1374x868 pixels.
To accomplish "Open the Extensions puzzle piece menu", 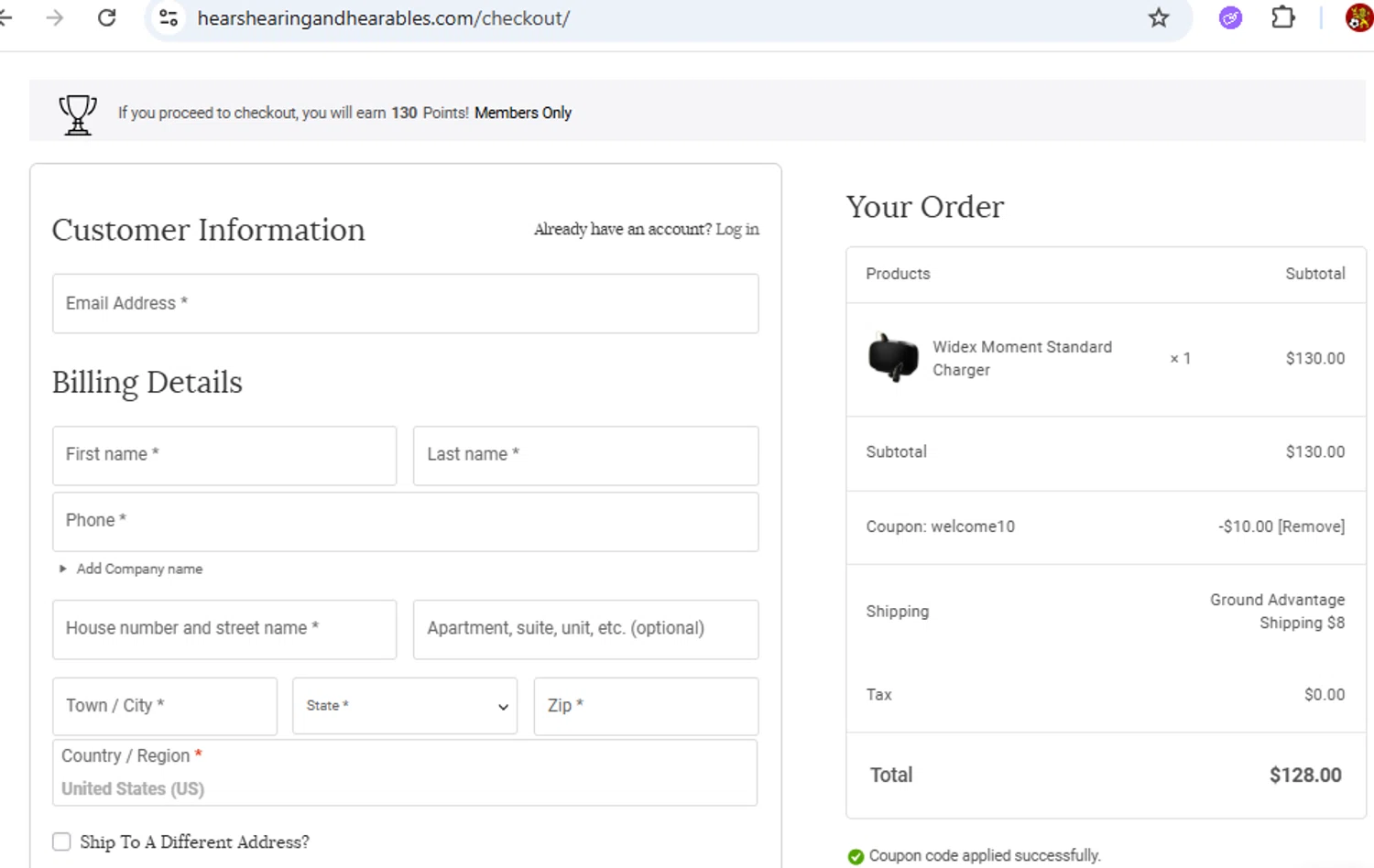I will click(1283, 17).
